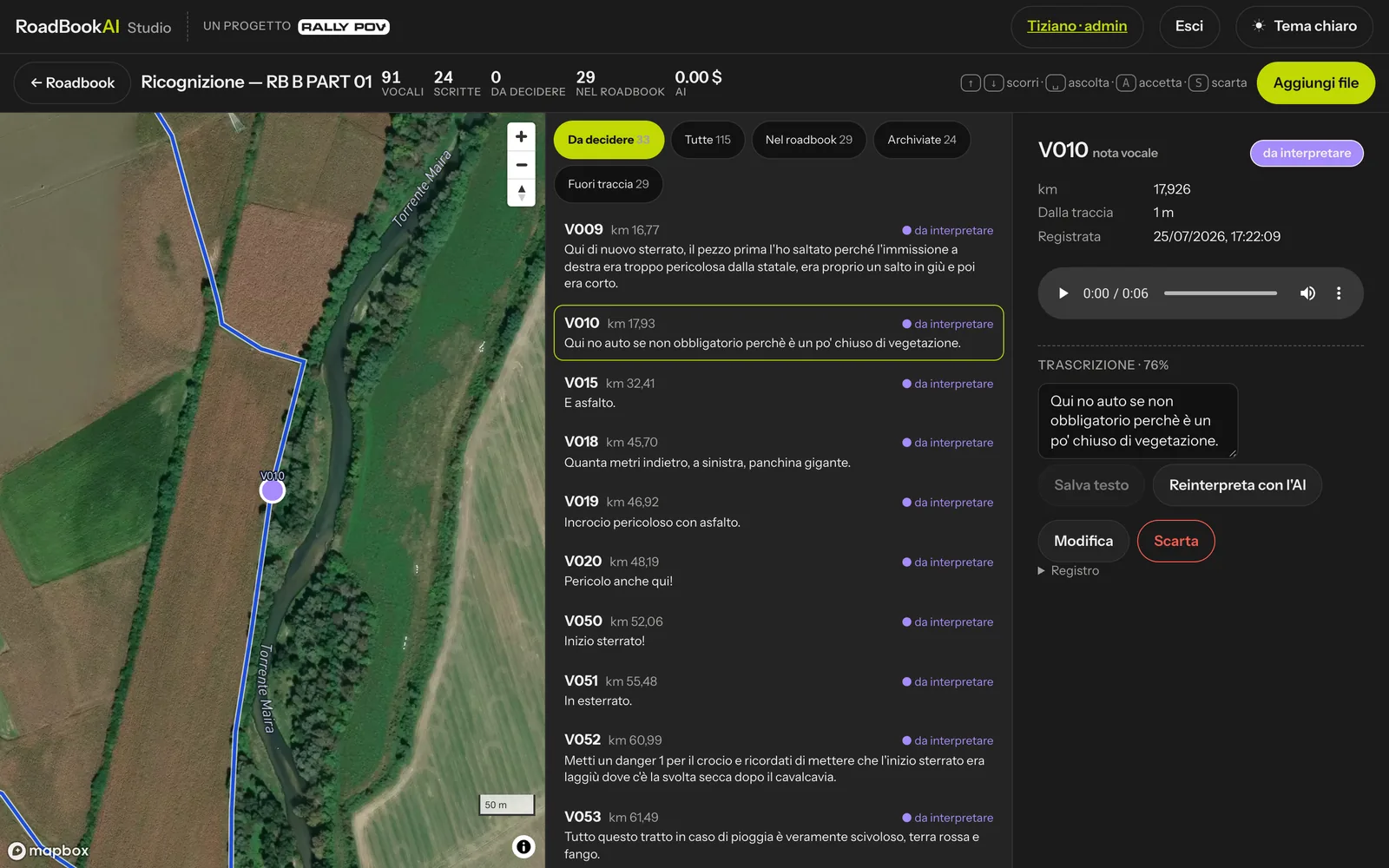This screenshot has height=868, width=1389.
Task: Select voice note V009
Action: click(x=779, y=256)
